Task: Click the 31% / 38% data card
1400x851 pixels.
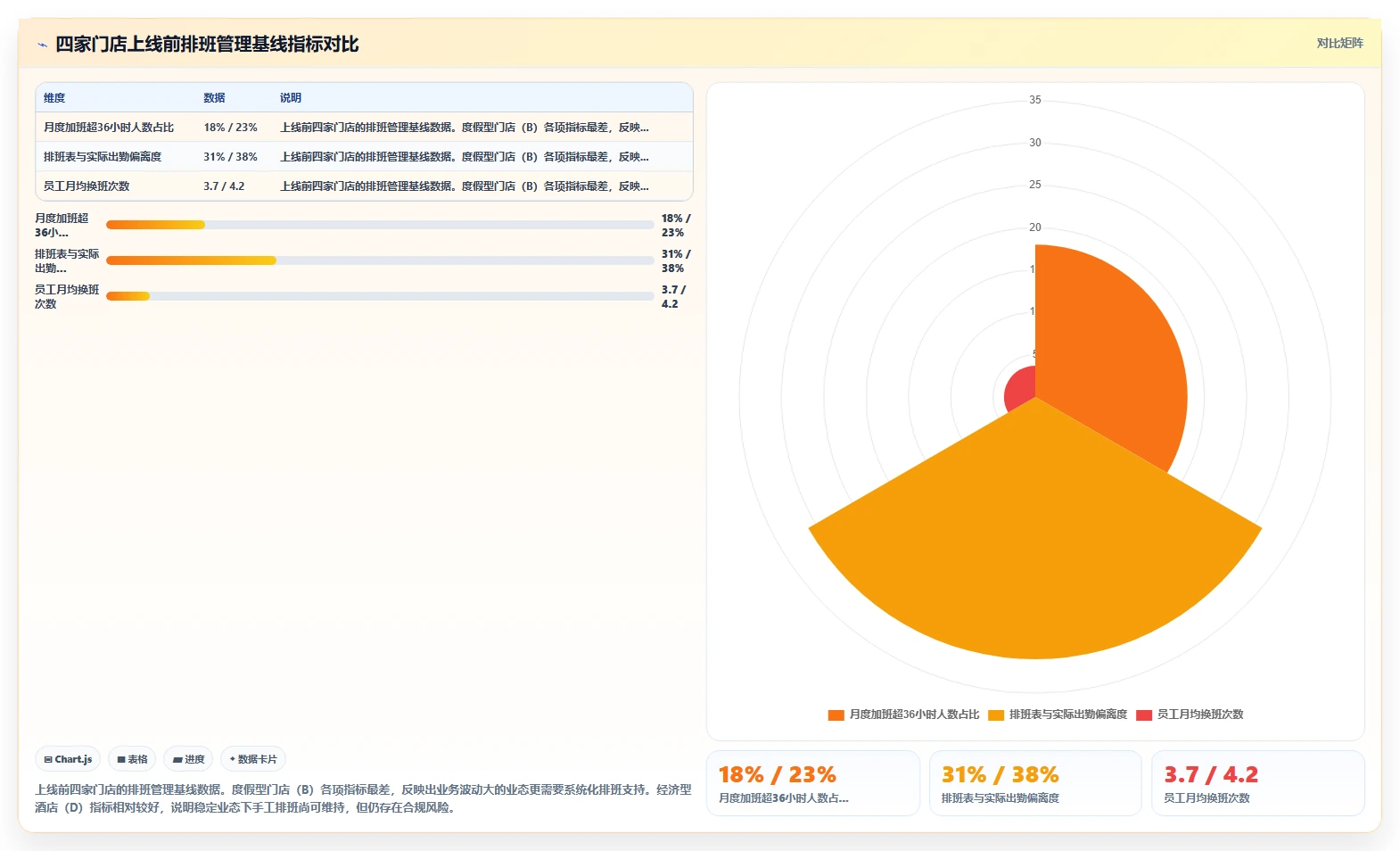Action: 1035,783
